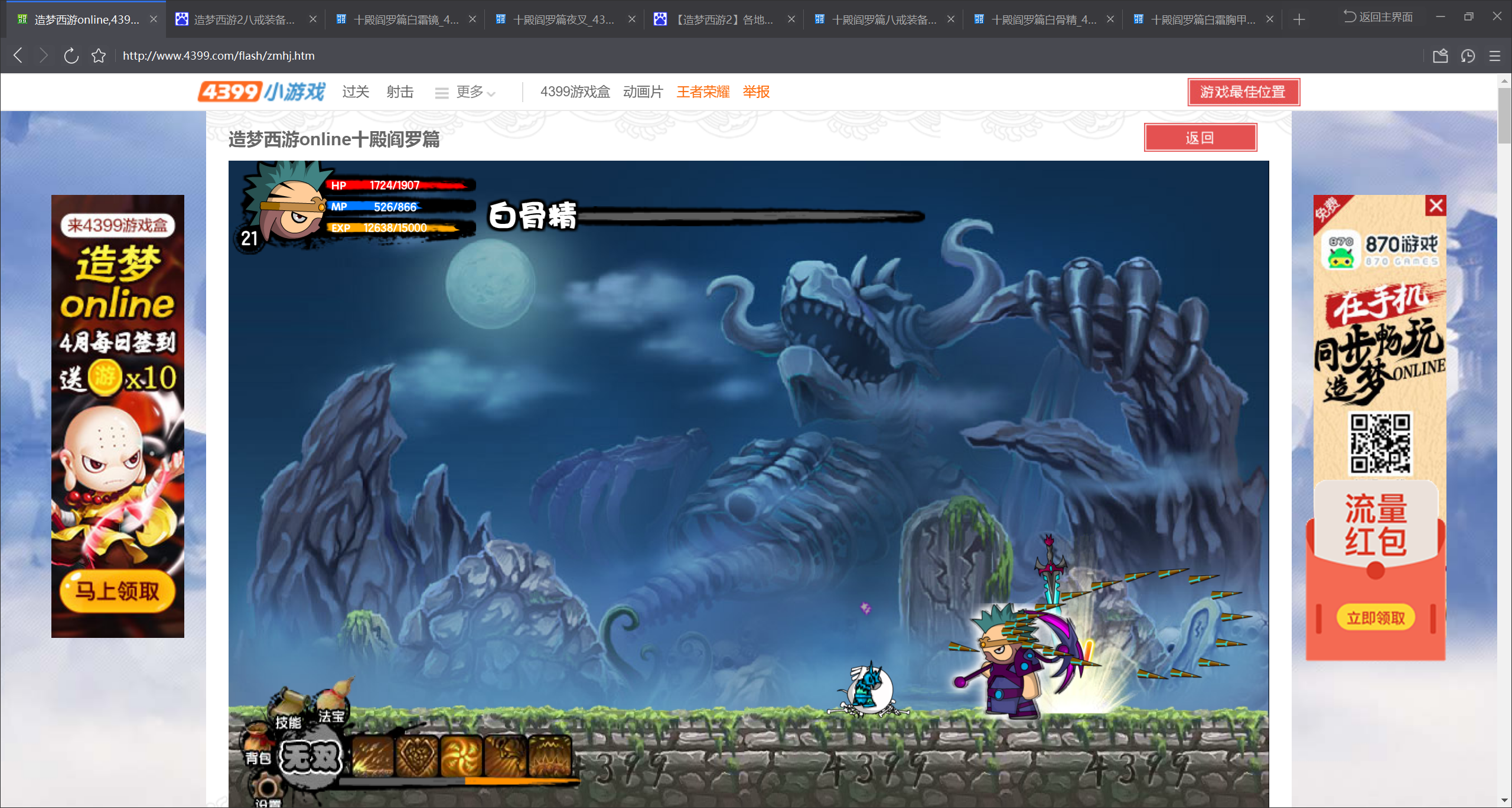Click the red 返回 button

pos(1200,138)
